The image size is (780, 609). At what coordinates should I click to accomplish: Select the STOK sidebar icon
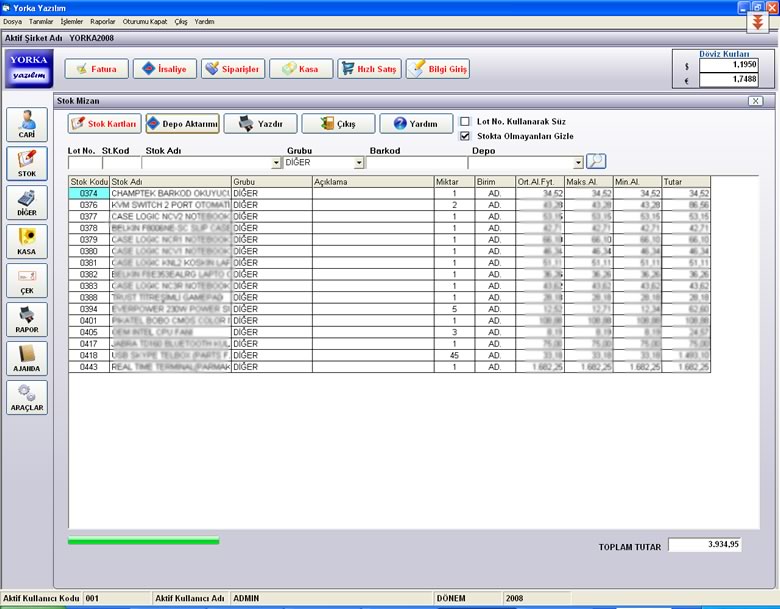point(27,163)
